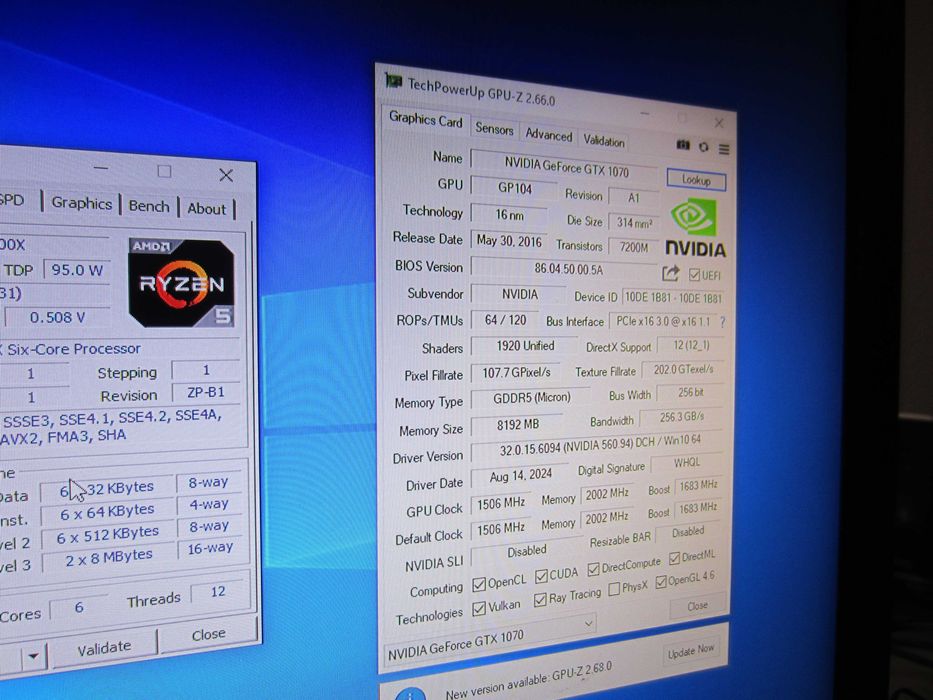Screen dimensions: 933x700
Task: Select the Graphics tab in CPU-Z
Action: pos(82,203)
